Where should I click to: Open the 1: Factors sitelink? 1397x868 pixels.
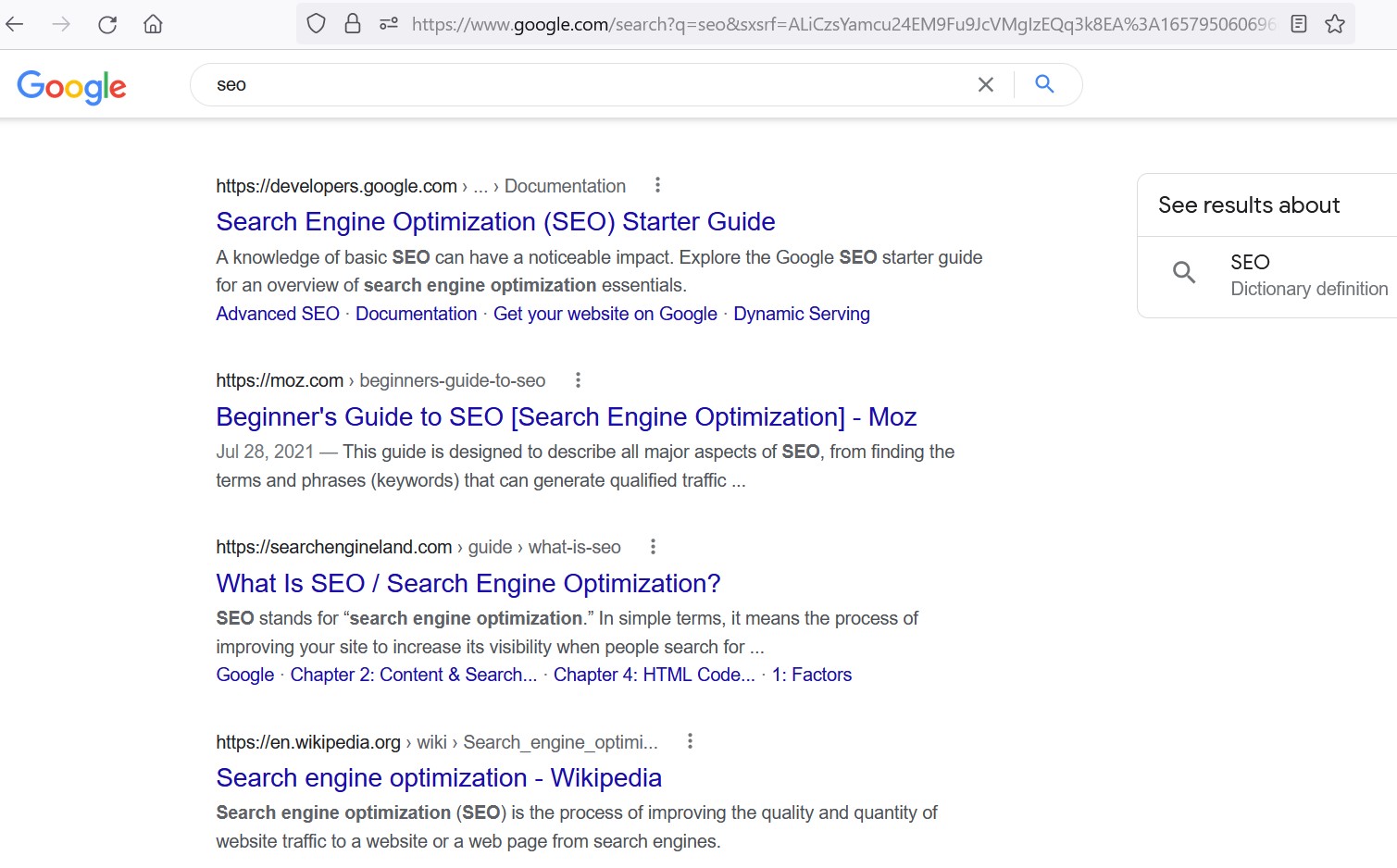pos(812,675)
